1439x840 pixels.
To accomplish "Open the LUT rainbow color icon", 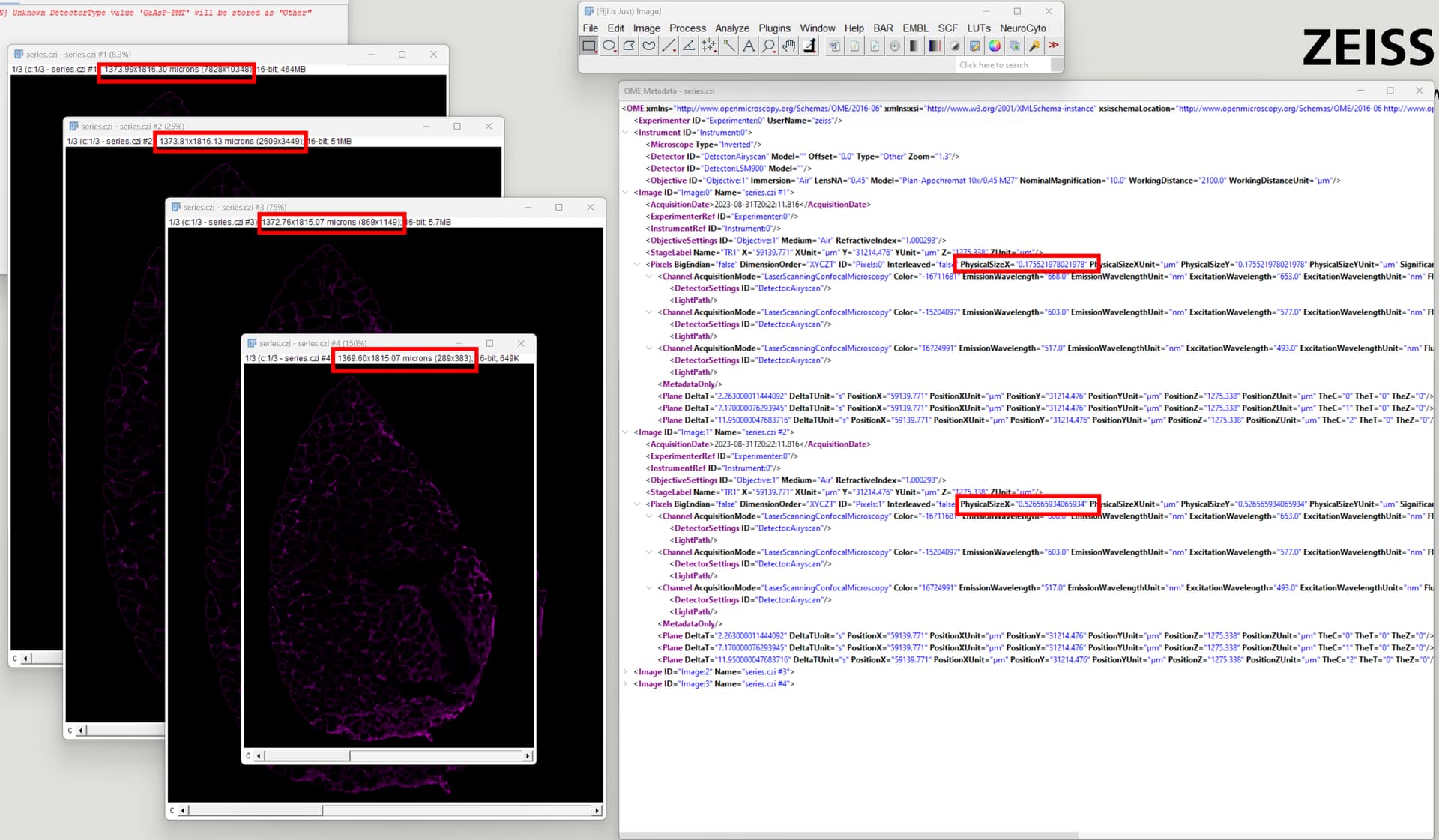I will (x=995, y=46).
